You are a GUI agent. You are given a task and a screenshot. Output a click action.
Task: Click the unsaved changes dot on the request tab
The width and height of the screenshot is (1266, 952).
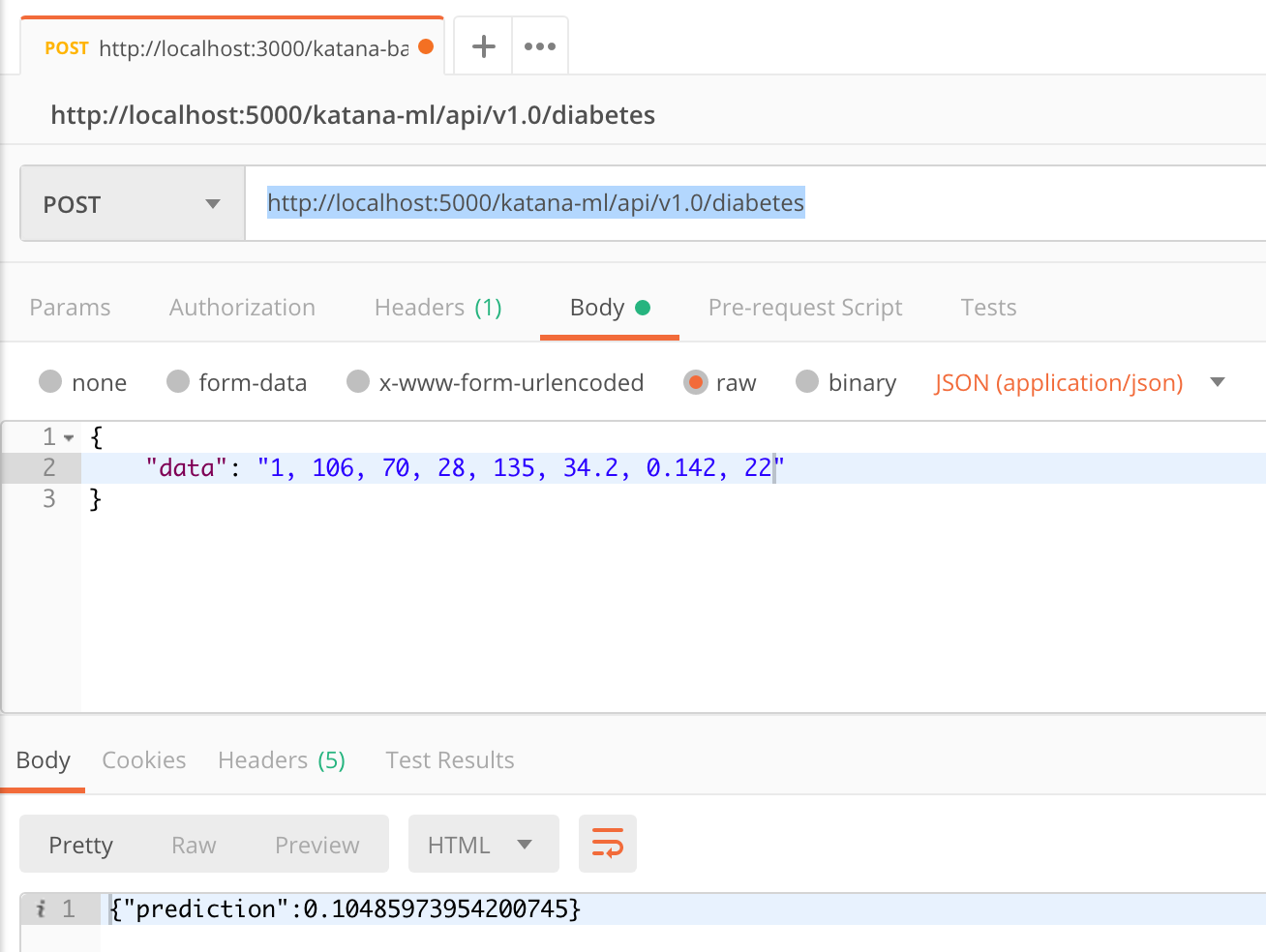424,45
